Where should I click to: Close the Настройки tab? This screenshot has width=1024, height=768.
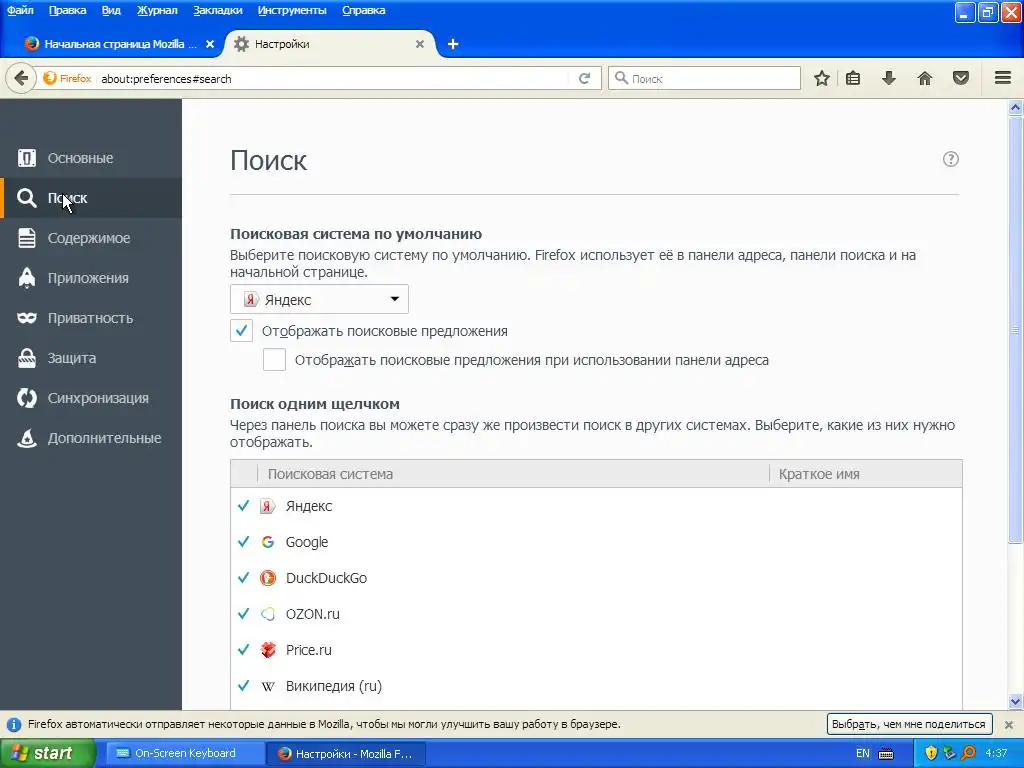pos(420,44)
